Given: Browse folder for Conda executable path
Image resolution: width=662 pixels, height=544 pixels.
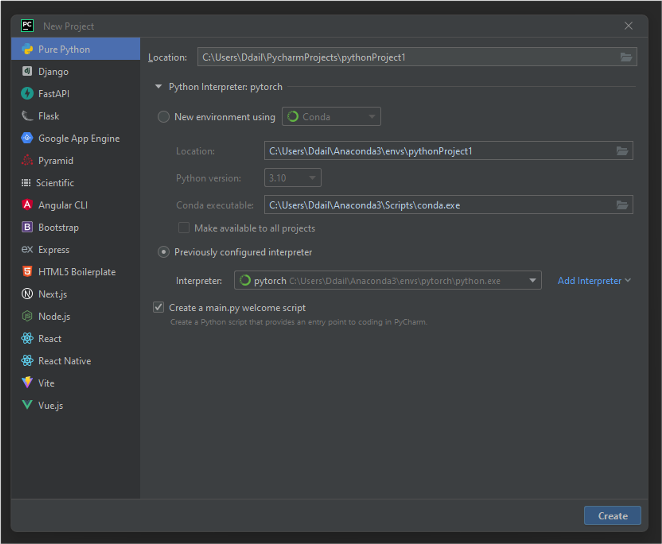Looking at the screenshot, I should (622, 205).
